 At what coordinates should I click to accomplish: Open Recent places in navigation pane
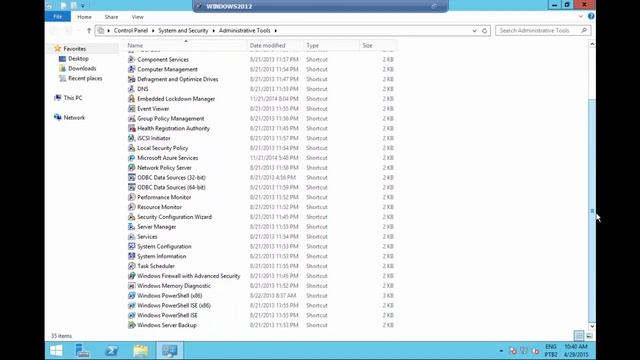[85, 78]
